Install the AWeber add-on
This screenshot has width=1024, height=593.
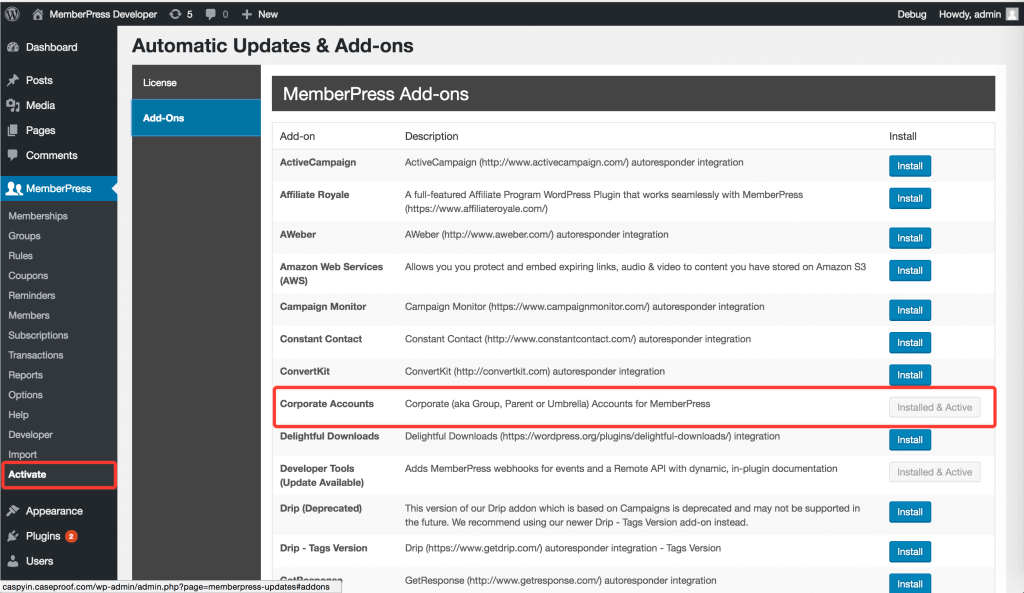(x=909, y=238)
